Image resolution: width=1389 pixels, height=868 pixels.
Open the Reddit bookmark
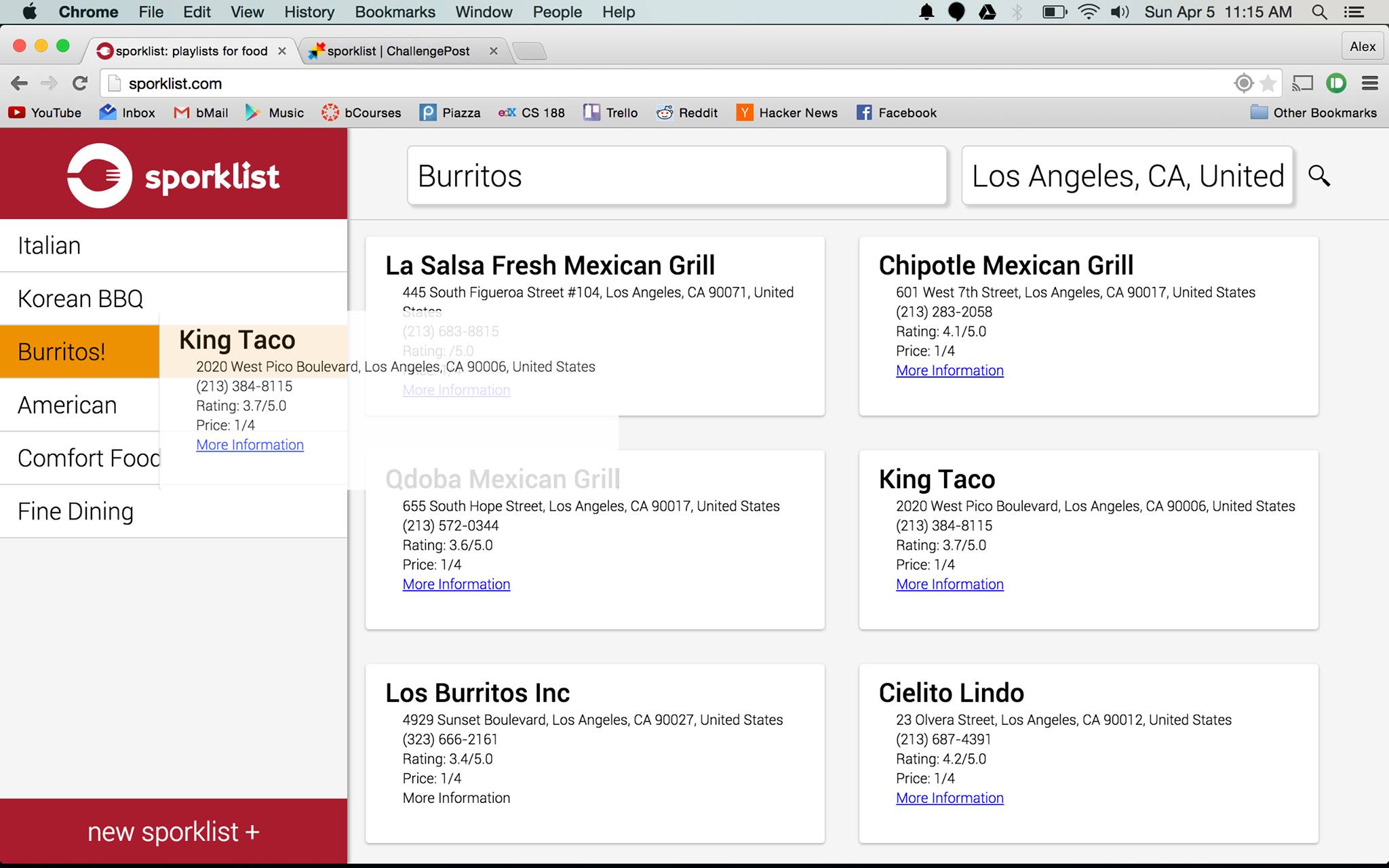click(x=687, y=113)
